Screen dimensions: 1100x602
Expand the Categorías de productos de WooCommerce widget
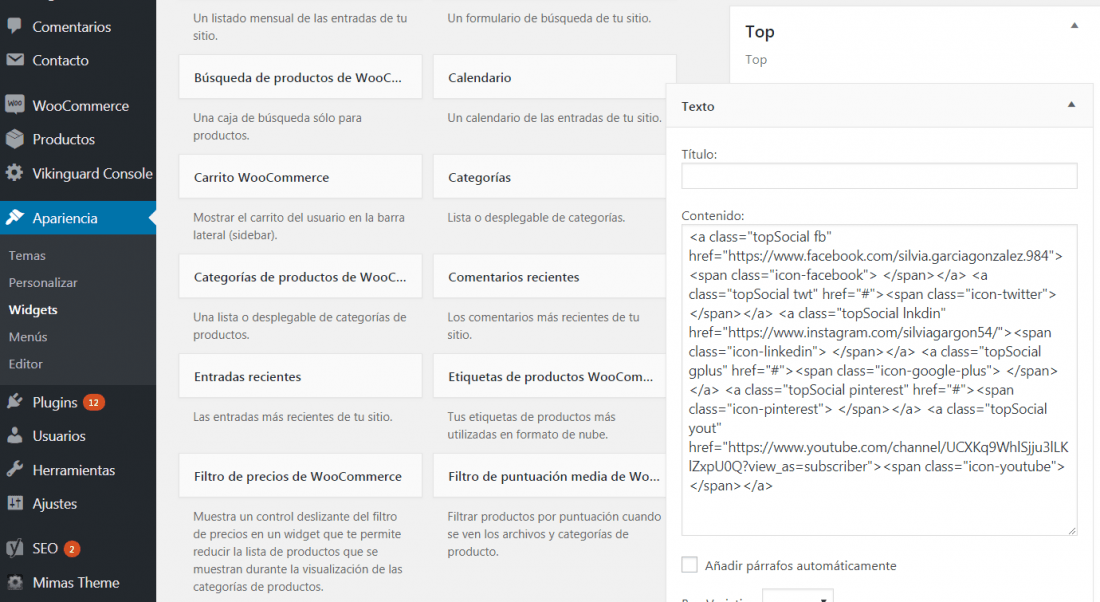[x=300, y=276]
